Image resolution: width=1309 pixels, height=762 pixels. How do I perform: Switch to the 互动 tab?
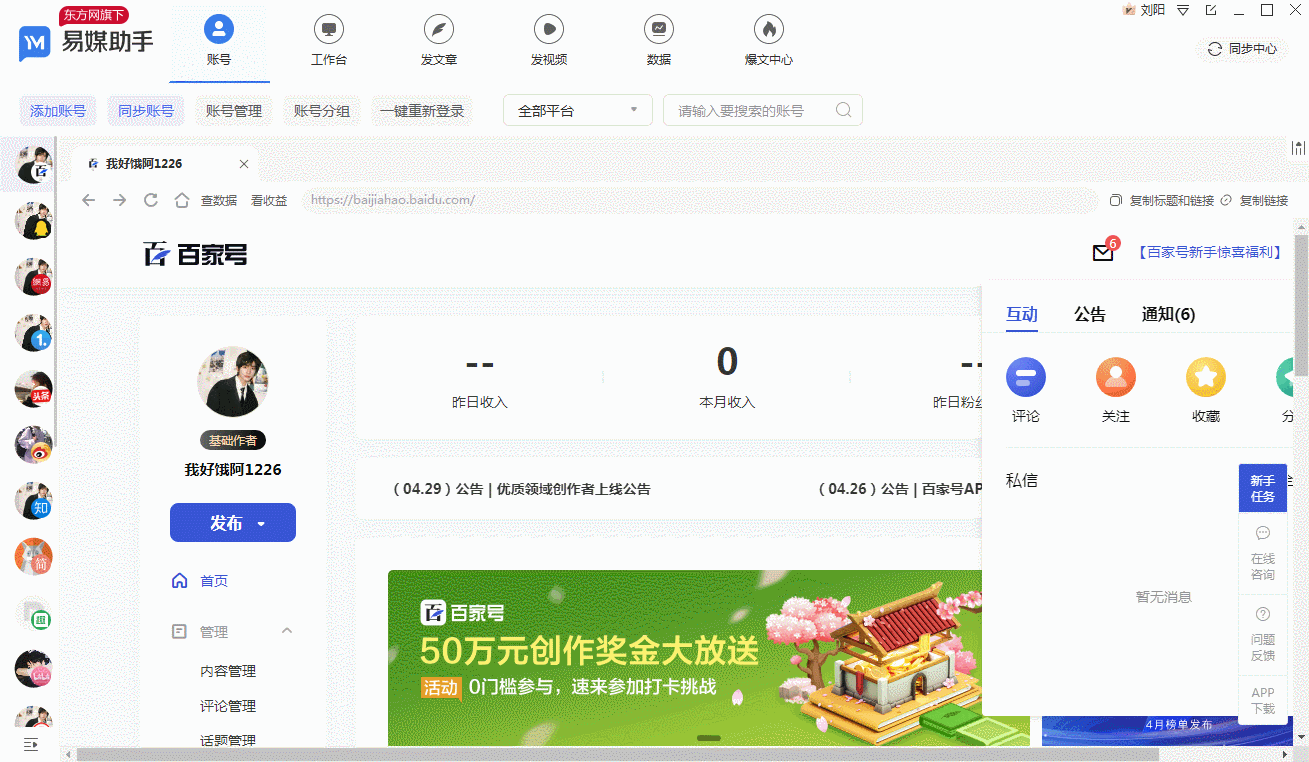point(1022,315)
